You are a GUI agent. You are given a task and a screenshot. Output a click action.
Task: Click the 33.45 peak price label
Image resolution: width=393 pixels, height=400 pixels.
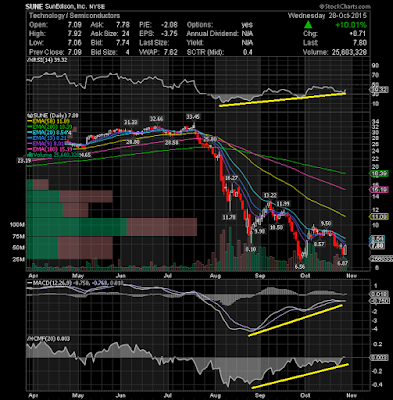pyautogui.click(x=193, y=117)
